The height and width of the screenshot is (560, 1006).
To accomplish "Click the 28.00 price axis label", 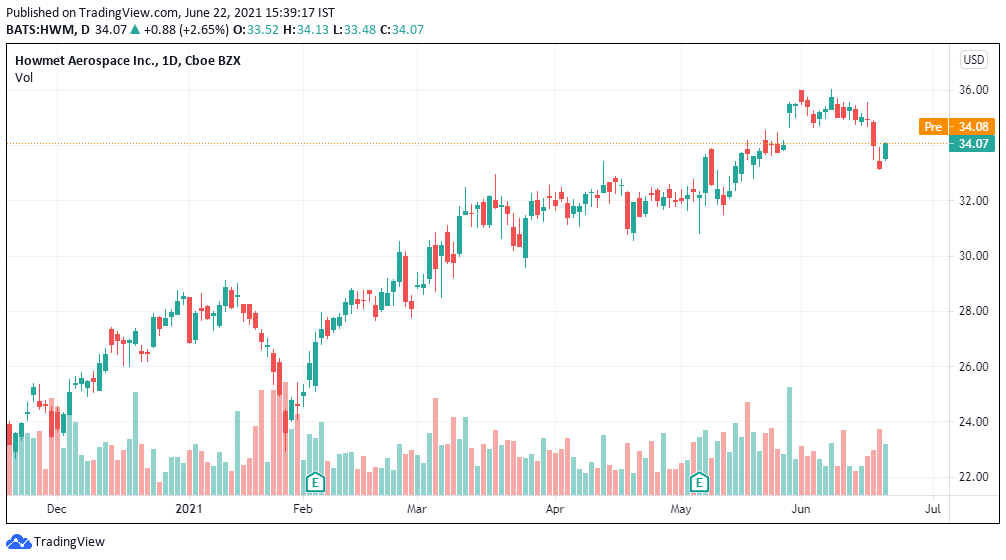I will (973, 311).
